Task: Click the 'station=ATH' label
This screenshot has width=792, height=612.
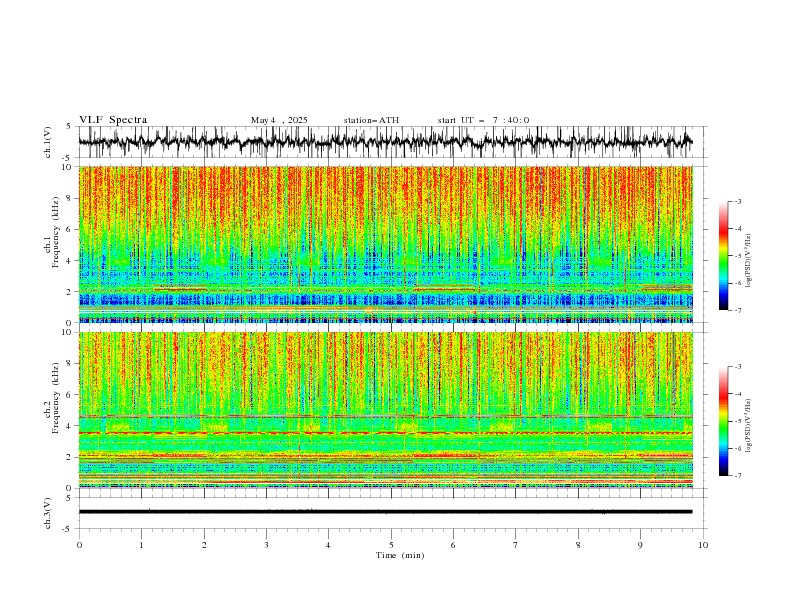Action: click(x=371, y=120)
